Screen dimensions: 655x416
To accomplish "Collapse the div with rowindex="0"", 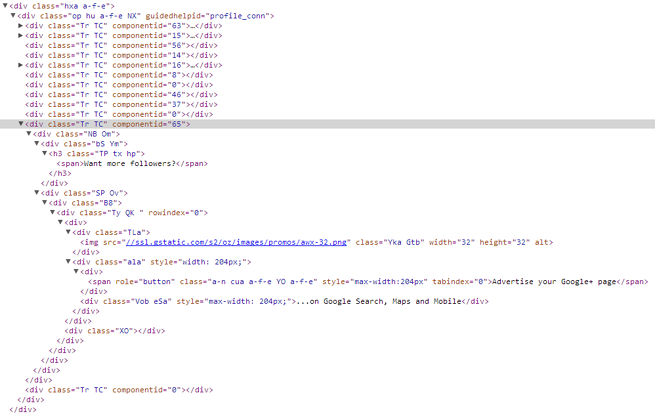I will [53, 213].
